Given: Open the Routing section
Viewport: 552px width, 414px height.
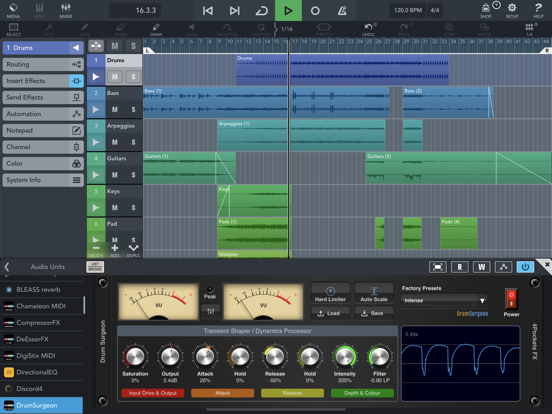Looking at the screenshot, I should (43, 64).
